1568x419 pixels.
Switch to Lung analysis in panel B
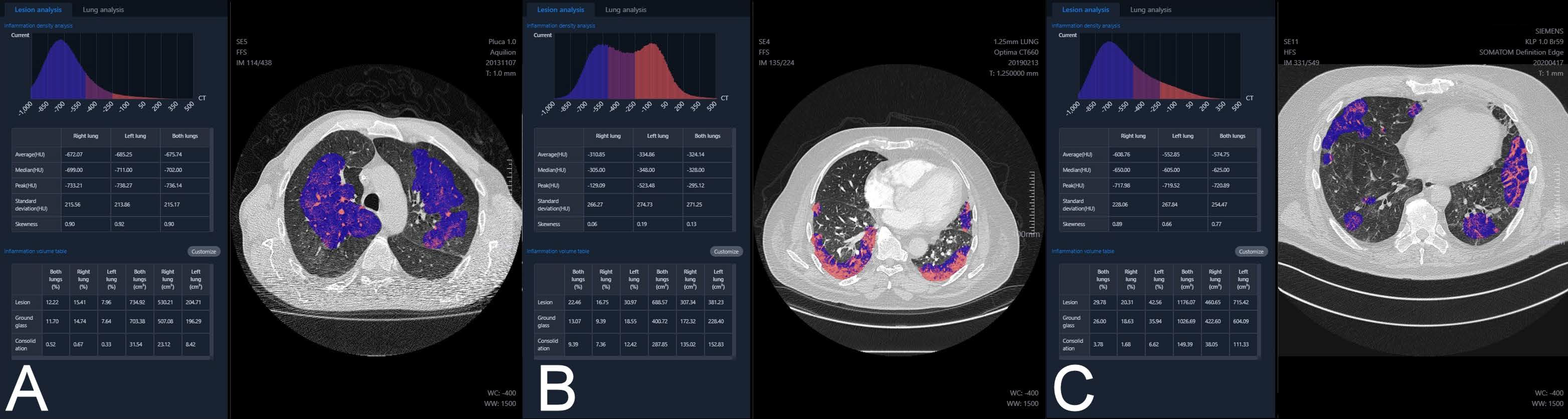click(626, 10)
